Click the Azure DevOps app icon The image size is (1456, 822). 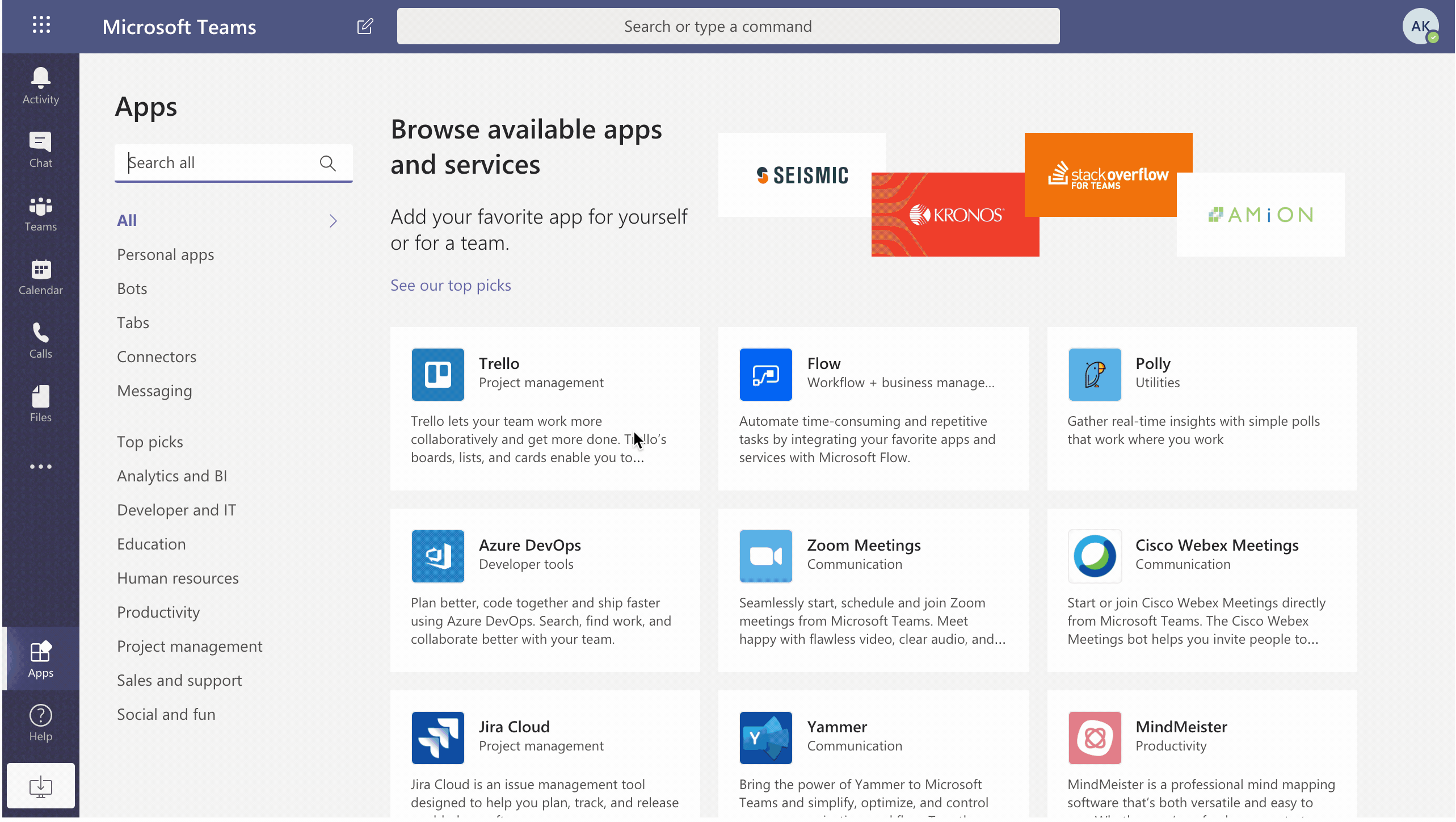point(437,556)
